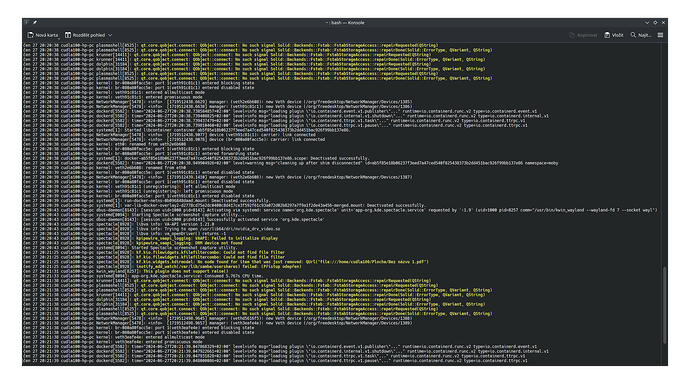Expand the Rozdělit pohled dropdown arrow

coord(110,35)
